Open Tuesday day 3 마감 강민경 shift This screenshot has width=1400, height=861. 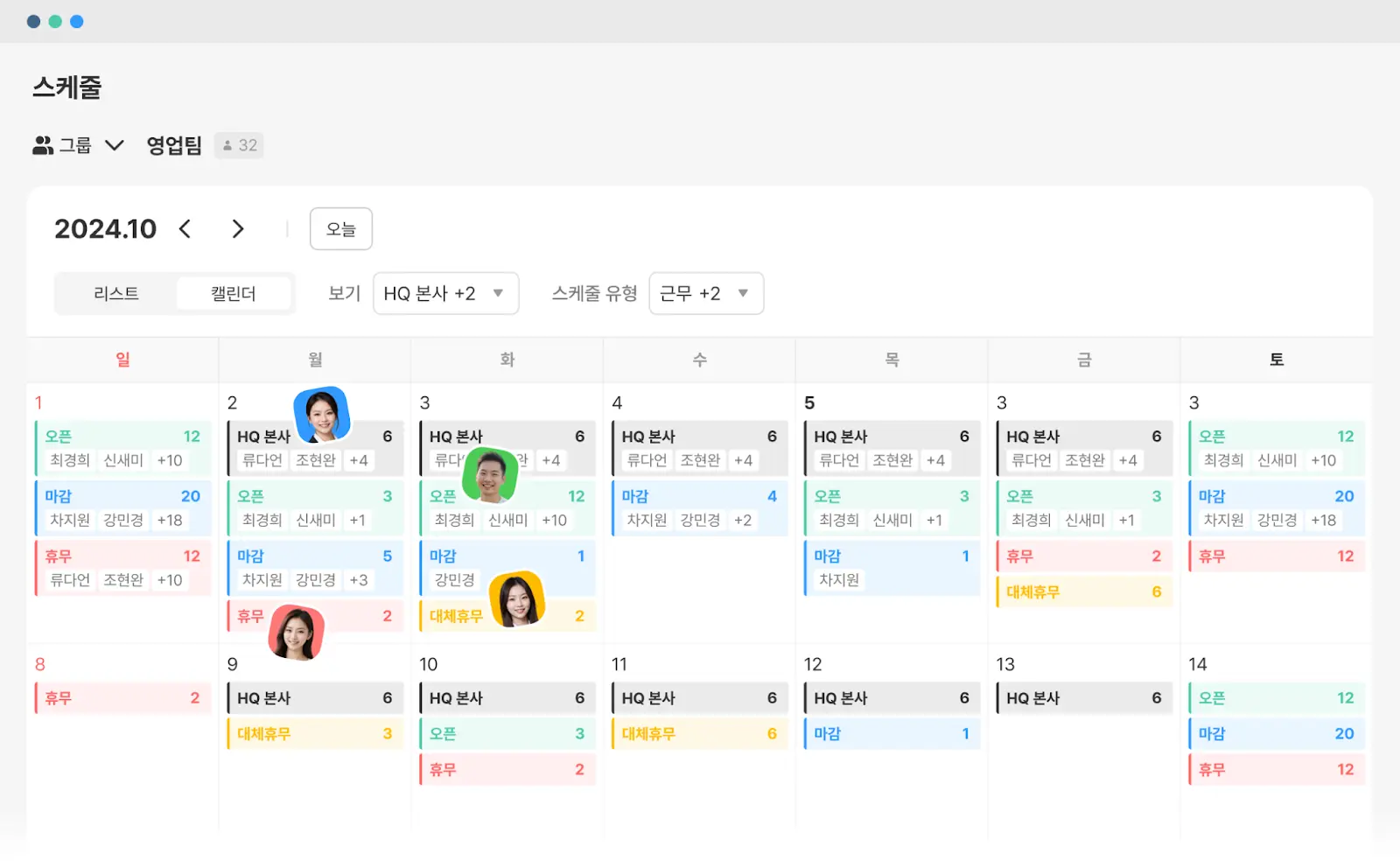(507, 568)
